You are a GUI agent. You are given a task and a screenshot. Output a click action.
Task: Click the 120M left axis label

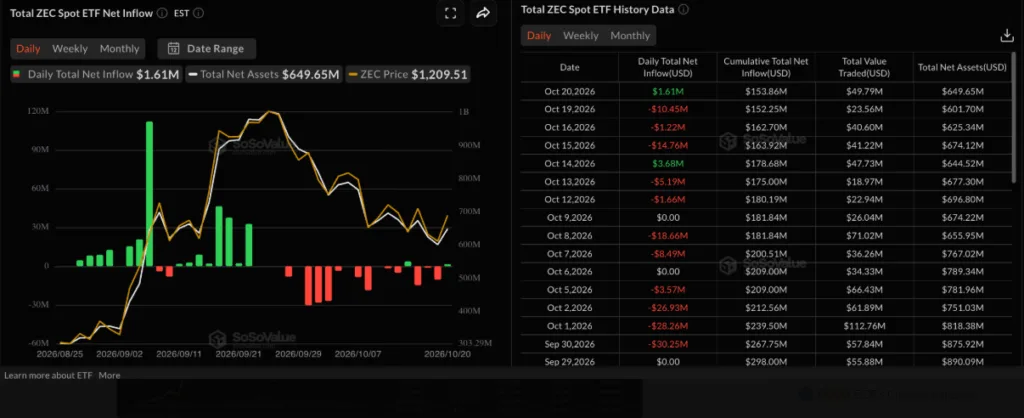click(x=39, y=112)
